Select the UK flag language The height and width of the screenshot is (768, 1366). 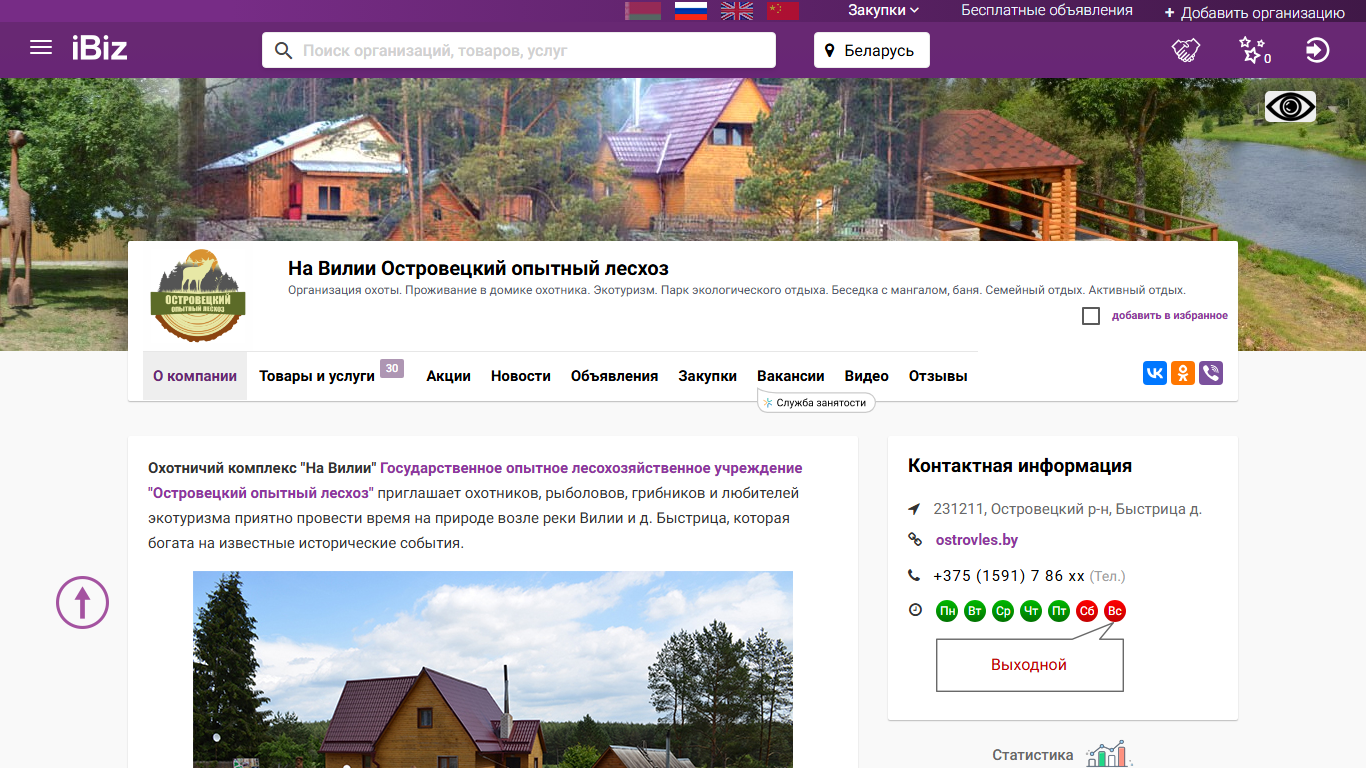(738, 11)
